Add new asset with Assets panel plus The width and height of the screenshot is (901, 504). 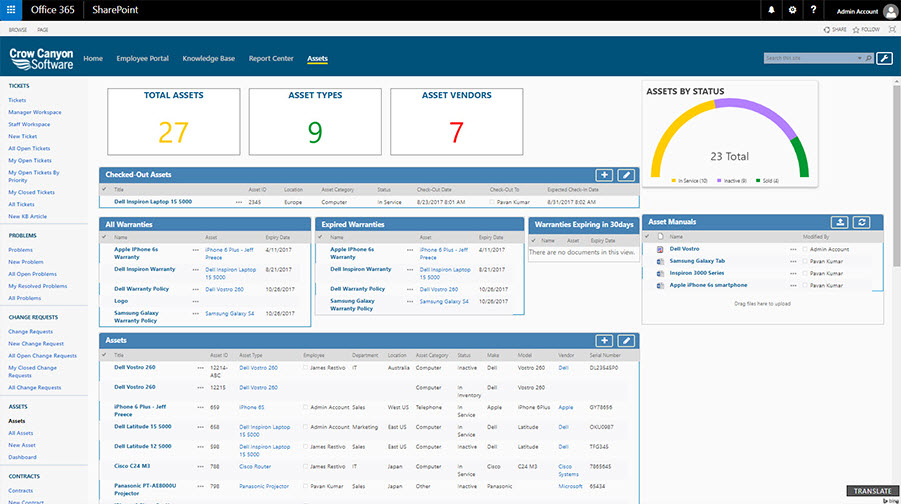(604, 341)
